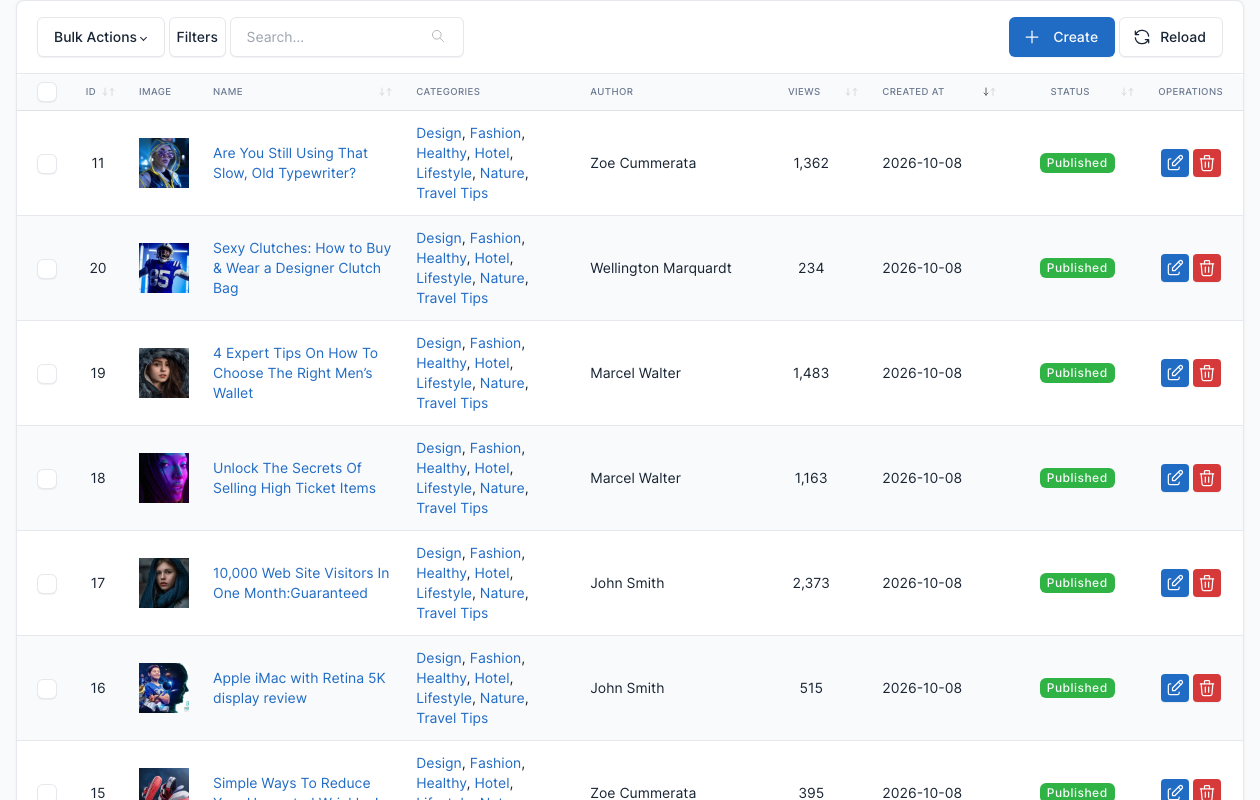Open '10,000 Web Site Visitors In One Month' post

(x=301, y=583)
